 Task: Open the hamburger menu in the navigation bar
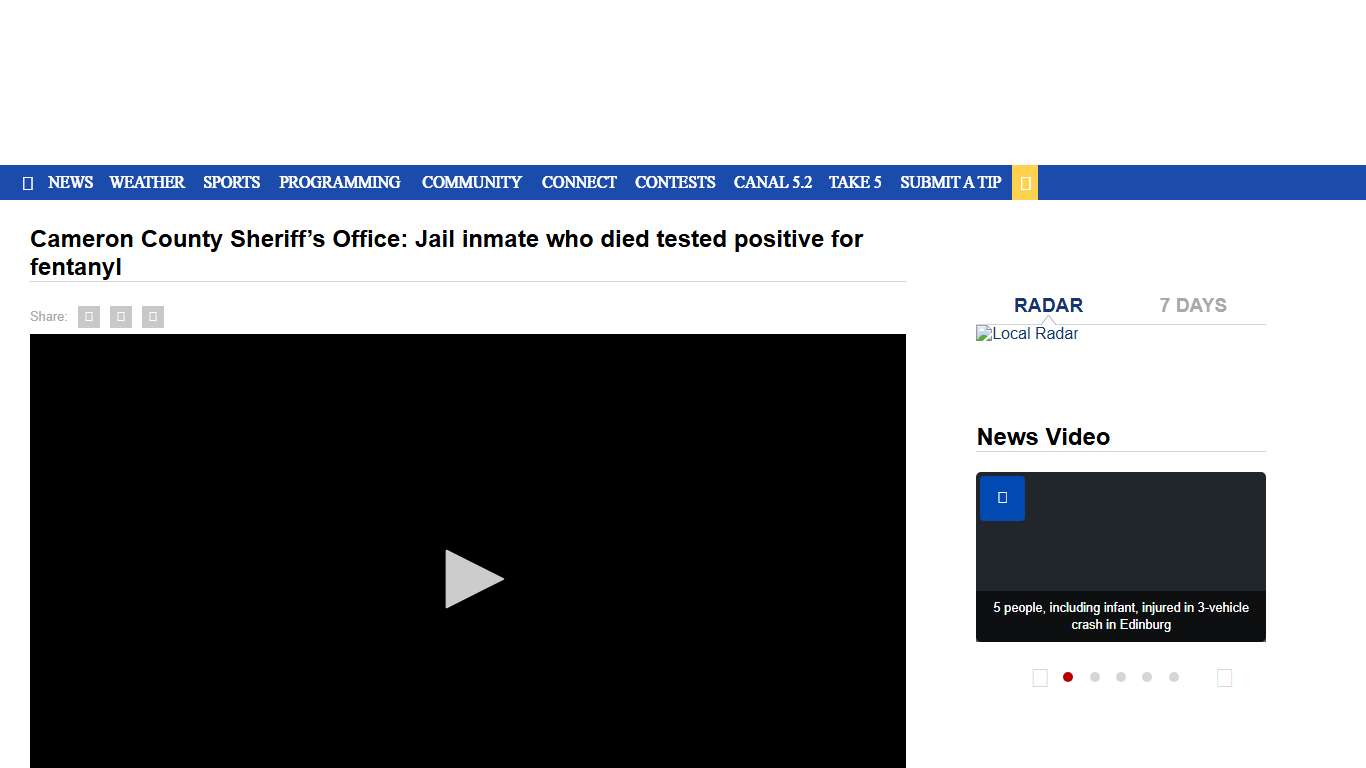(27, 183)
